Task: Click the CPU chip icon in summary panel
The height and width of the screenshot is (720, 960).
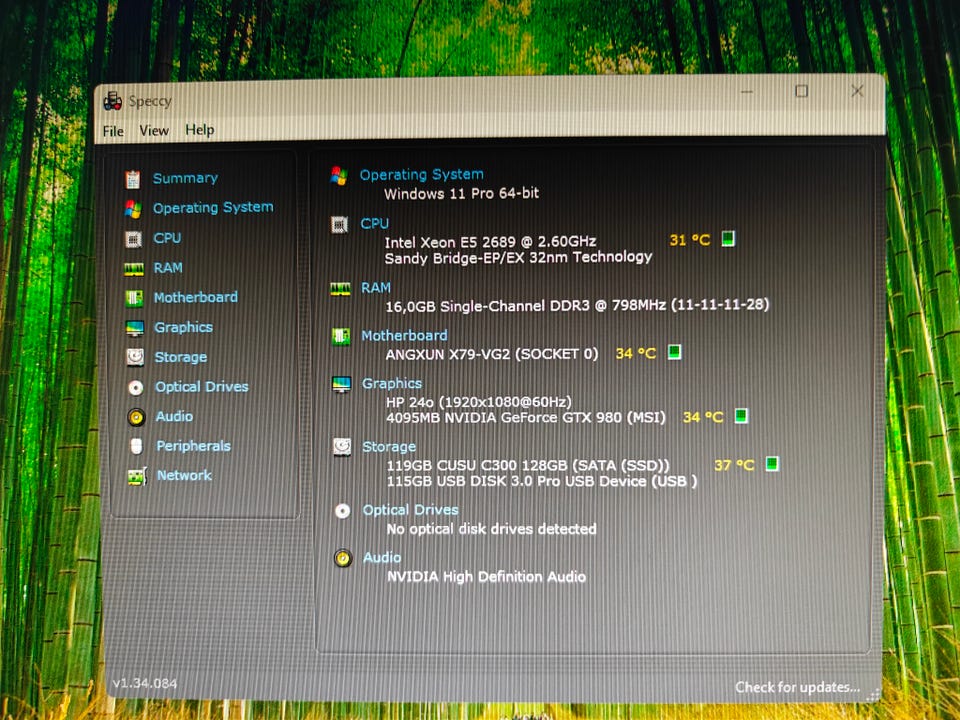Action: pos(339,225)
